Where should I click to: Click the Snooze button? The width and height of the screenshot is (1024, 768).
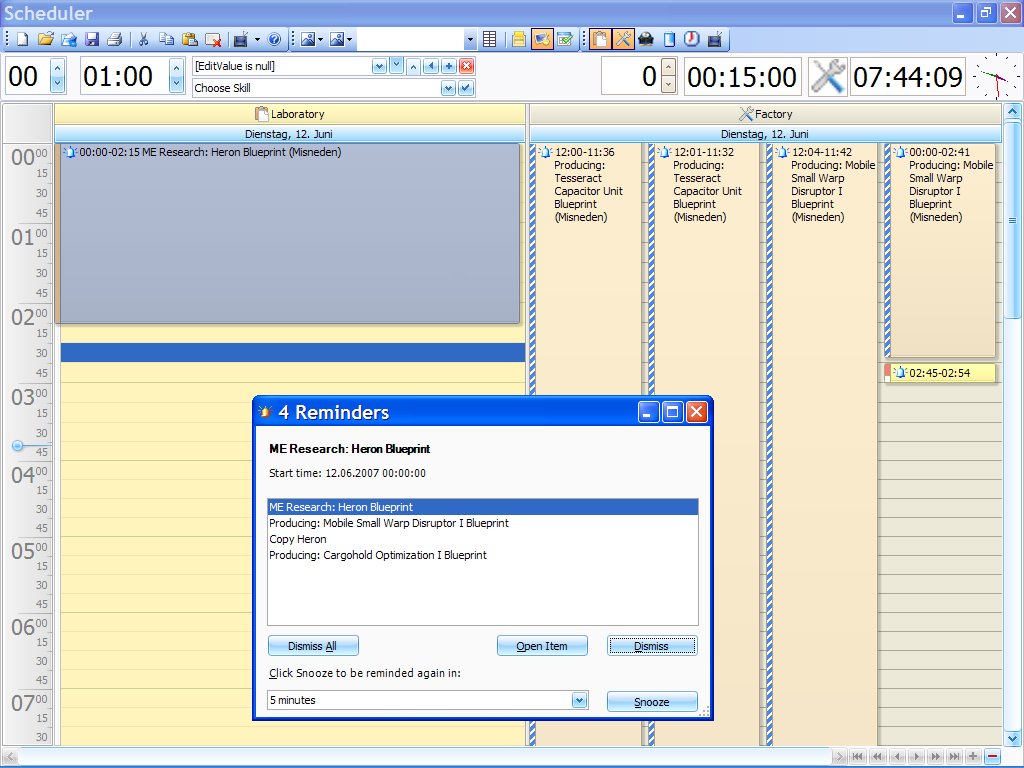coord(652,702)
